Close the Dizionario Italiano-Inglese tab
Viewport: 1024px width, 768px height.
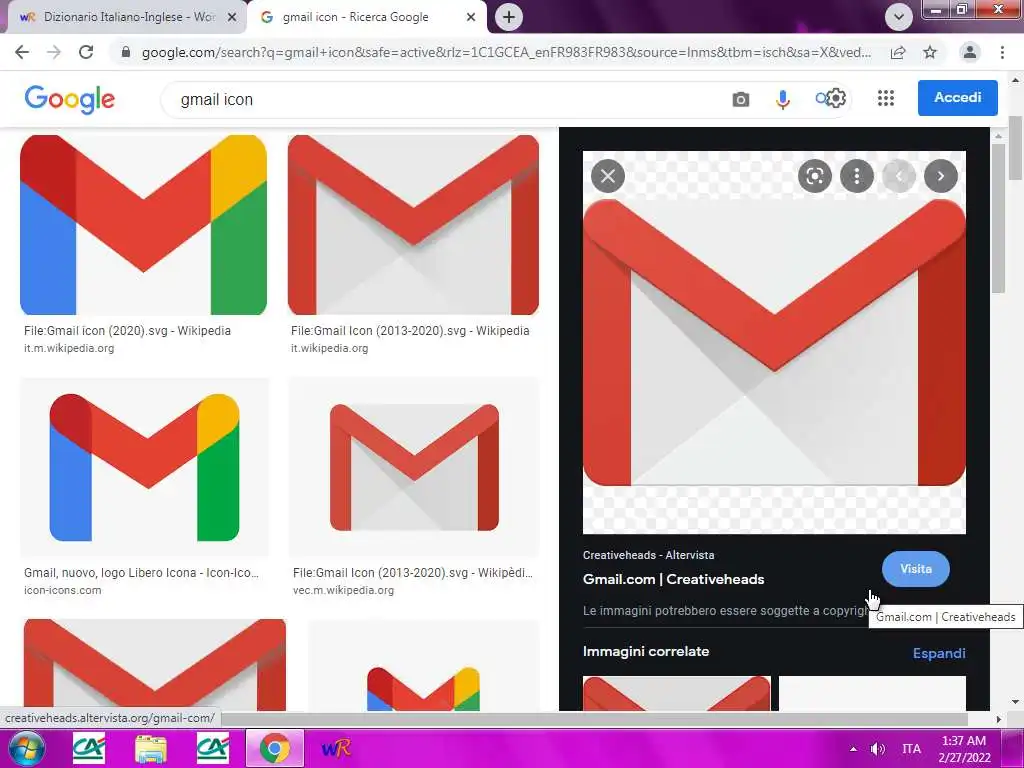click(232, 17)
